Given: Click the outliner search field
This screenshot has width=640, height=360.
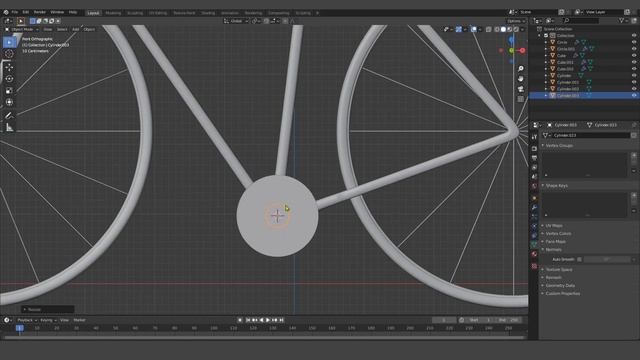Looking at the screenshot, I should [581, 20].
